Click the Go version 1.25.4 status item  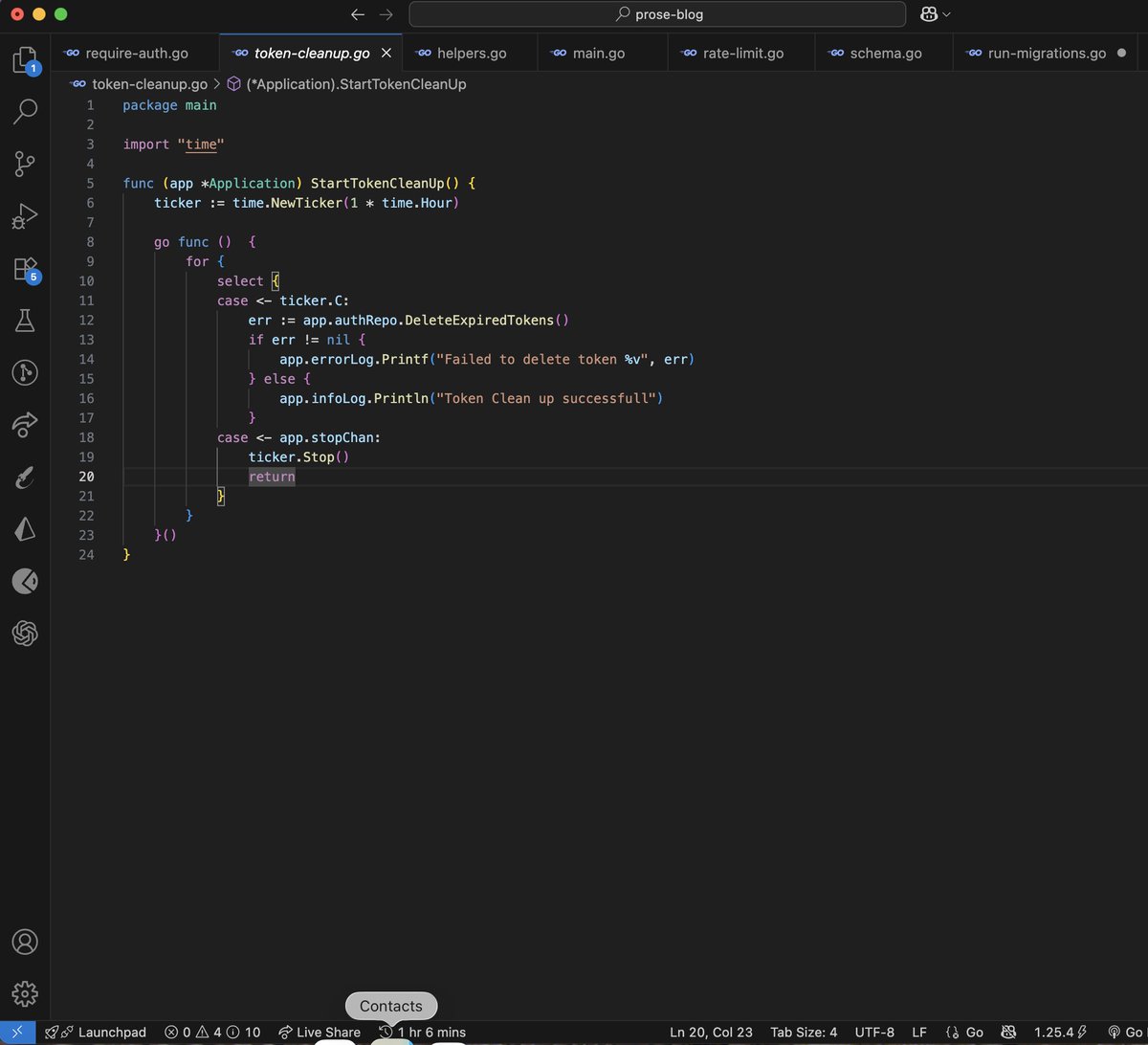point(1059,1033)
